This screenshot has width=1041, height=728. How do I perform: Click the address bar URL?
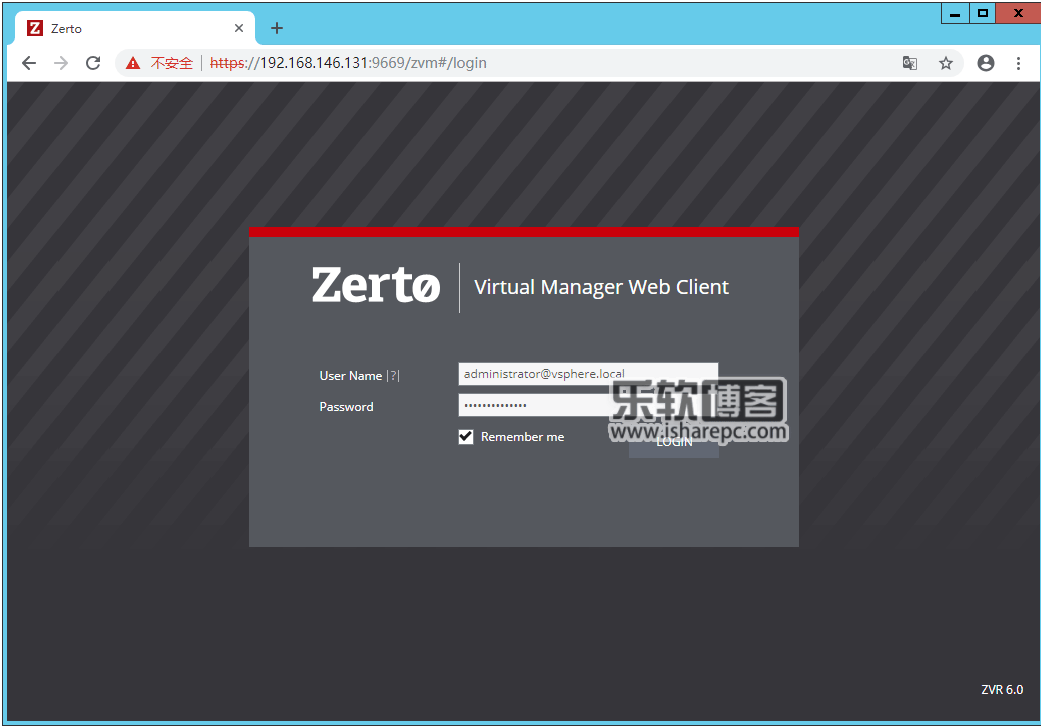point(348,63)
